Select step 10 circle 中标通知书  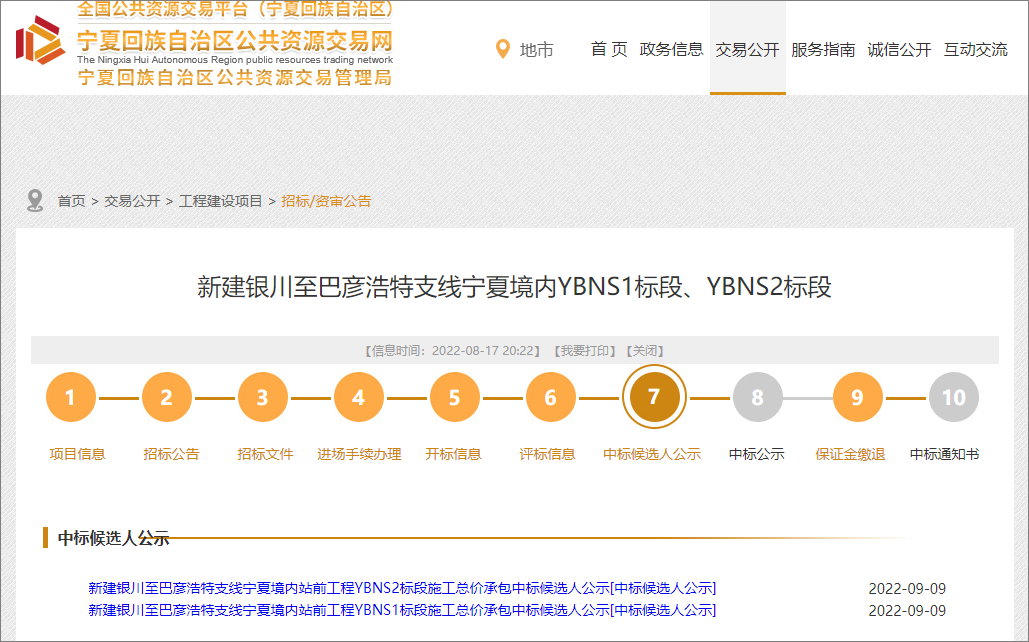953,398
